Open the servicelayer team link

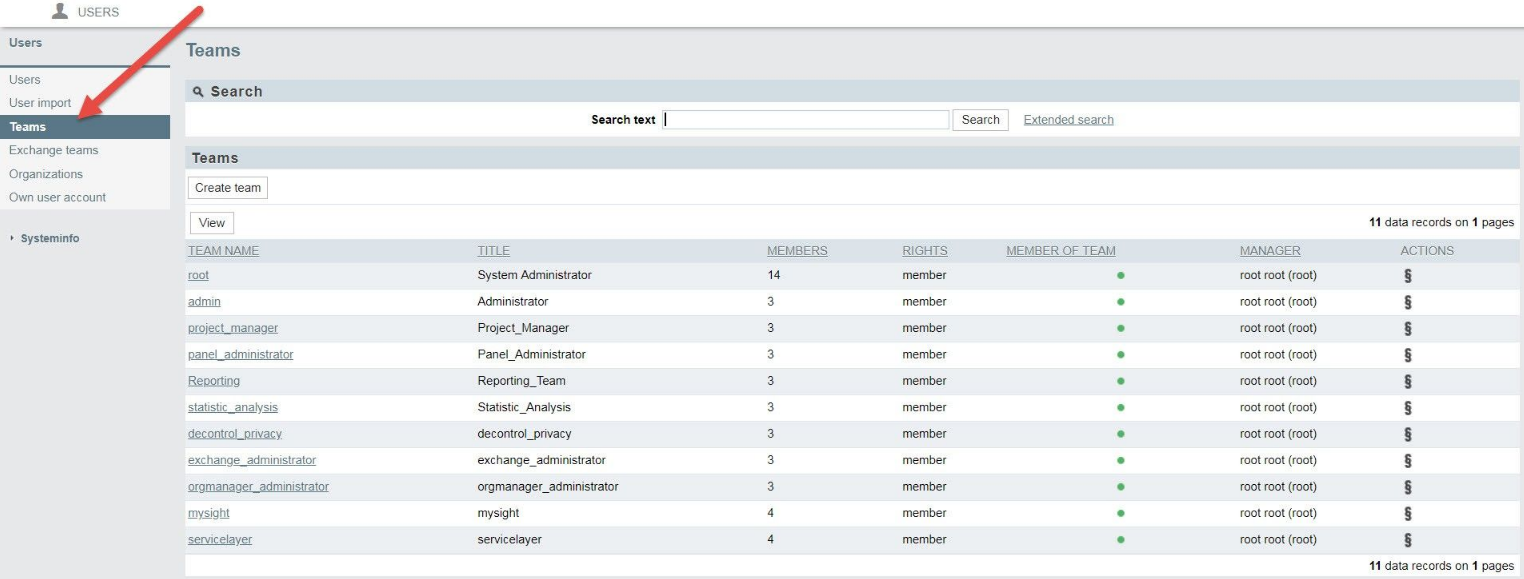point(220,540)
